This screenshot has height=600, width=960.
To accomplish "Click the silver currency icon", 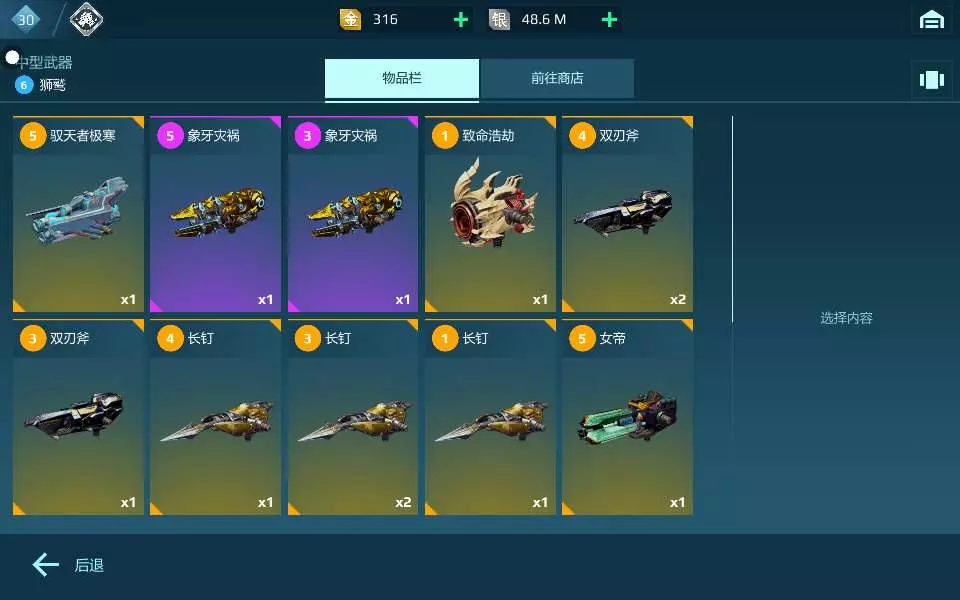I will pyautogui.click(x=499, y=20).
